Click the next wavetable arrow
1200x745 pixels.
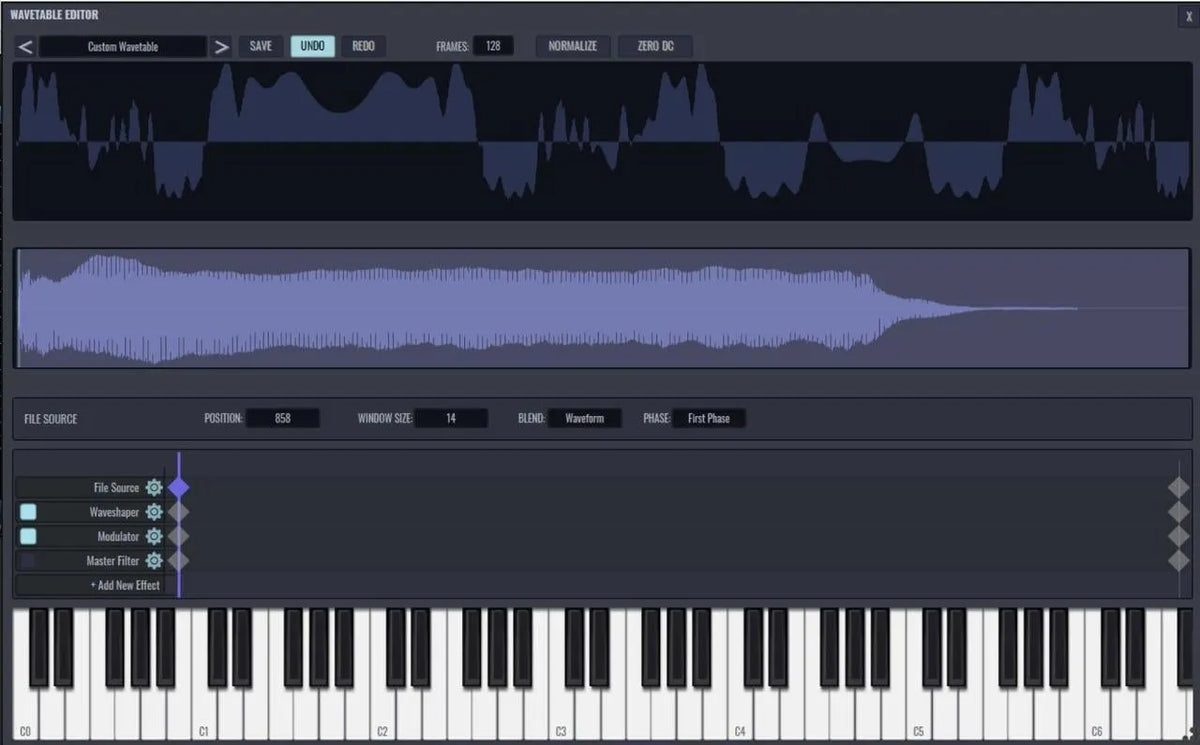(x=222, y=45)
